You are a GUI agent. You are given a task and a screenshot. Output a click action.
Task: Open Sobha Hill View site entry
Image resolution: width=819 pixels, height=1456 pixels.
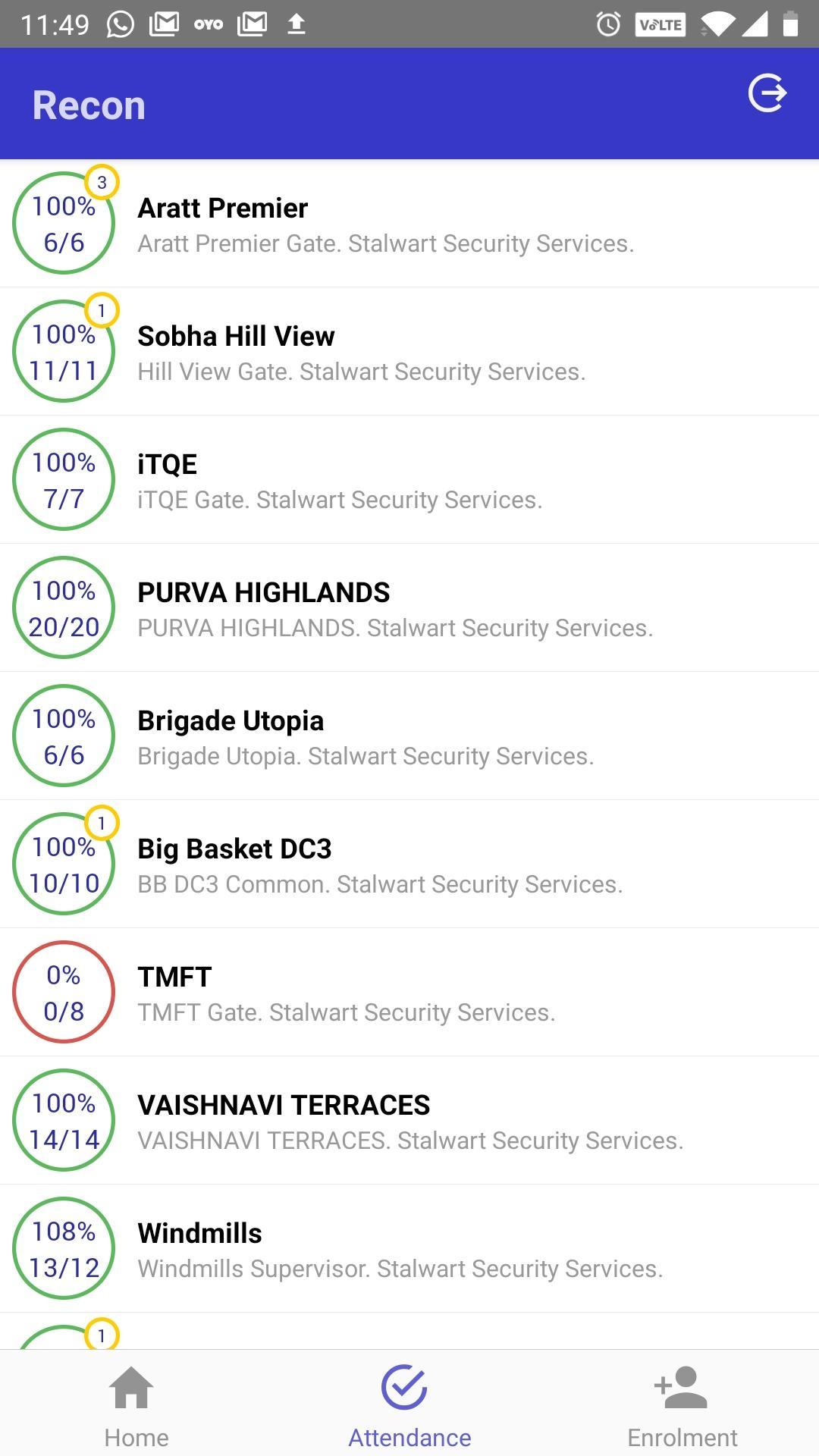coord(409,352)
